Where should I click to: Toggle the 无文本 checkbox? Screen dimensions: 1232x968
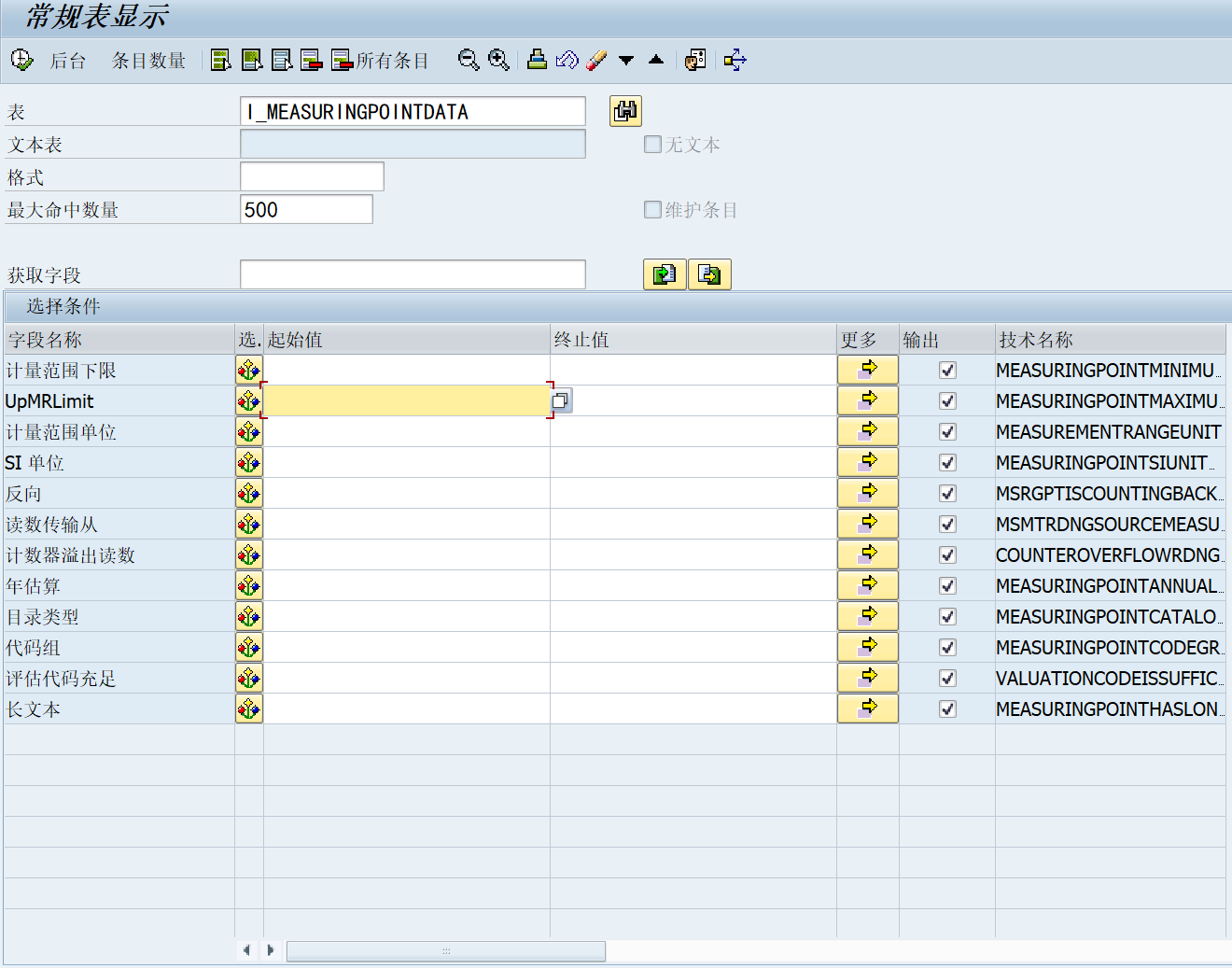point(652,145)
